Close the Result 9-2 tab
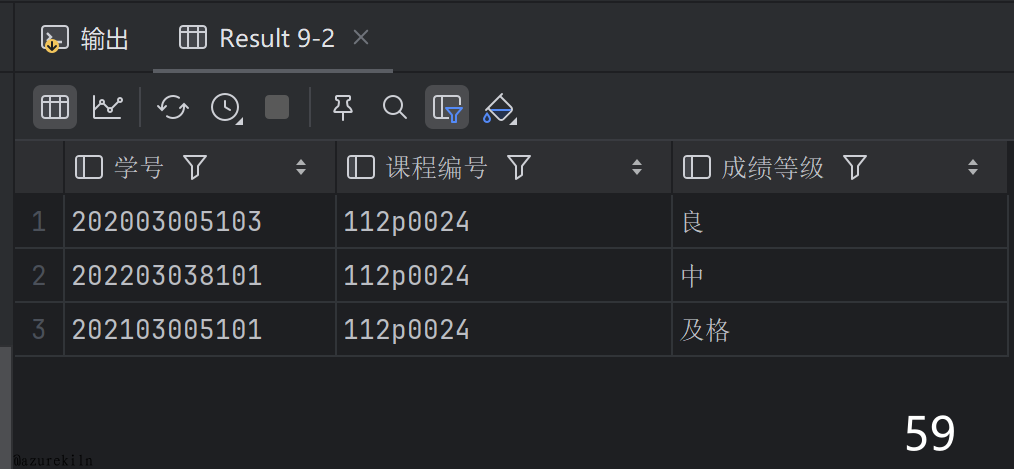1014x469 pixels. [362, 38]
